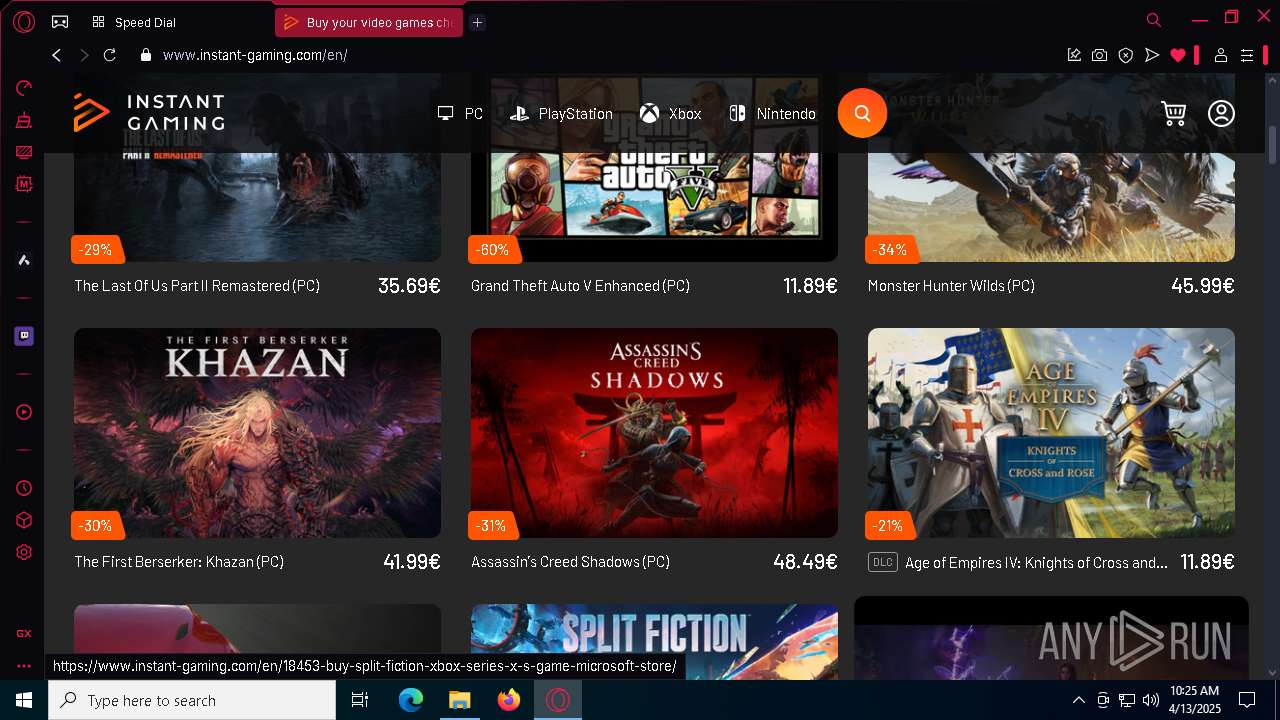The width and height of the screenshot is (1280, 720).
Task: Click the 48.49€ price
Action: tap(805, 562)
